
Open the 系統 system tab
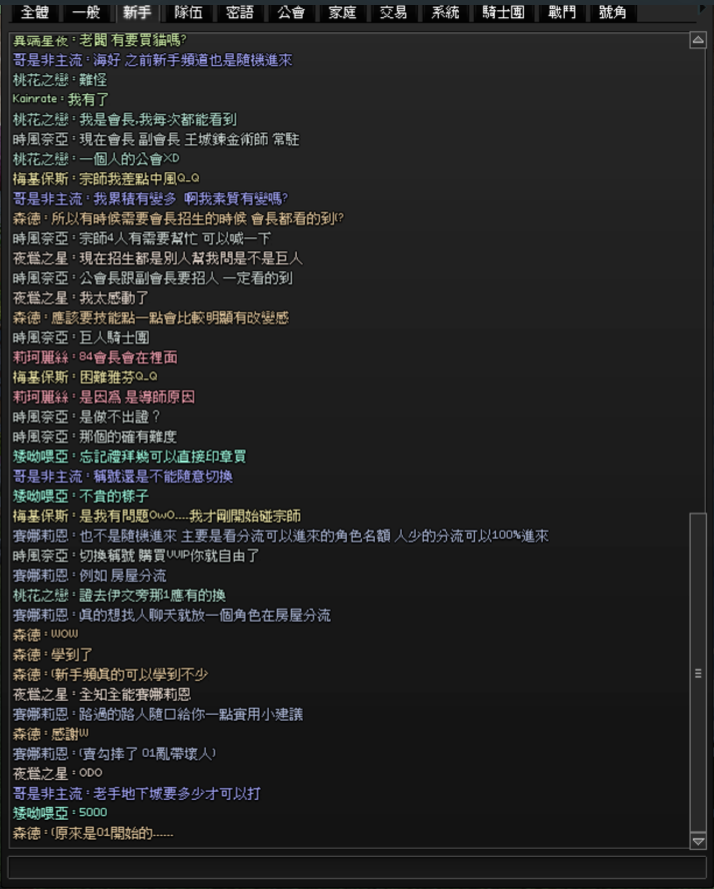pyautogui.click(x=445, y=12)
